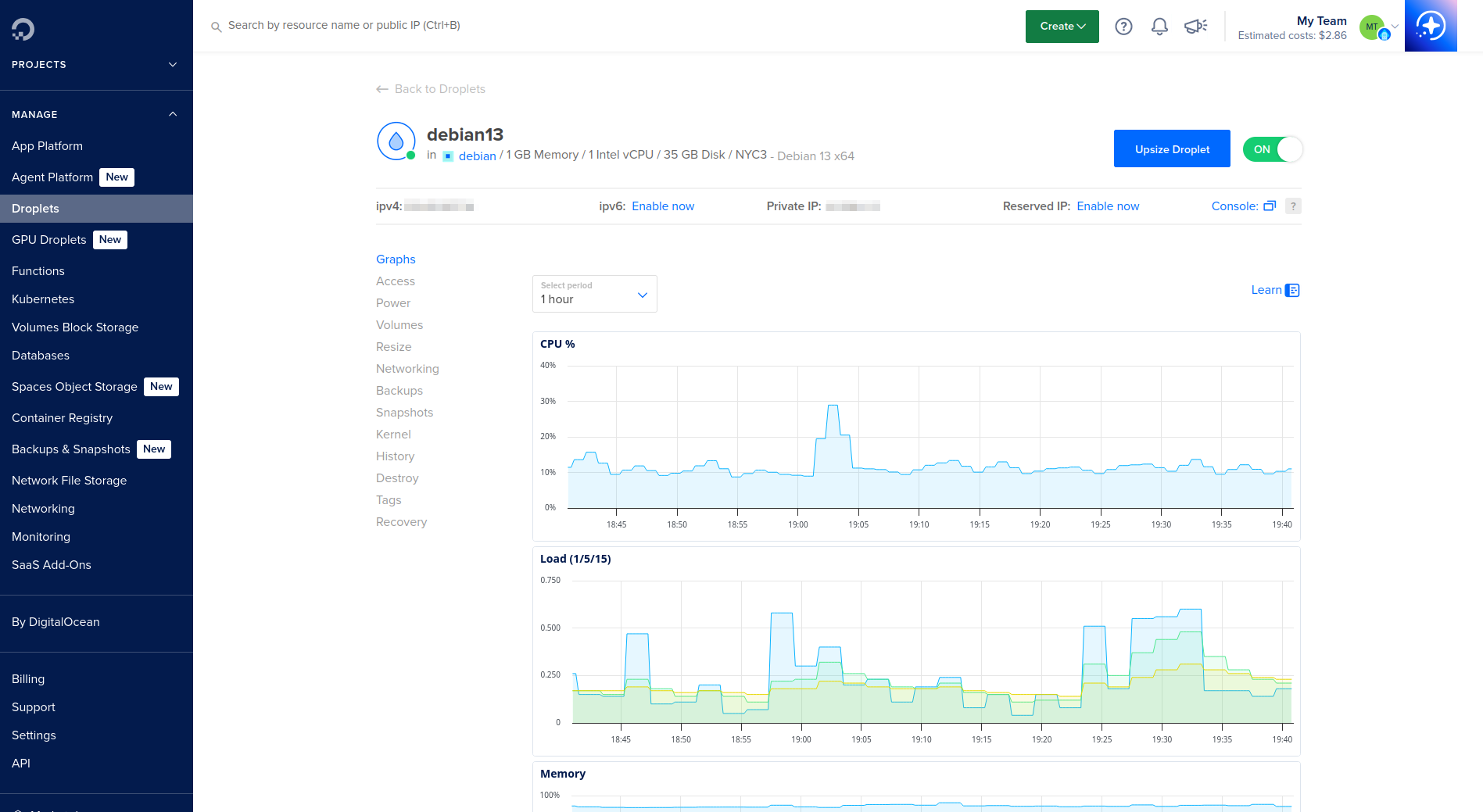Click the announcements megaphone icon
The image size is (1483, 812).
[x=1195, y=27]
